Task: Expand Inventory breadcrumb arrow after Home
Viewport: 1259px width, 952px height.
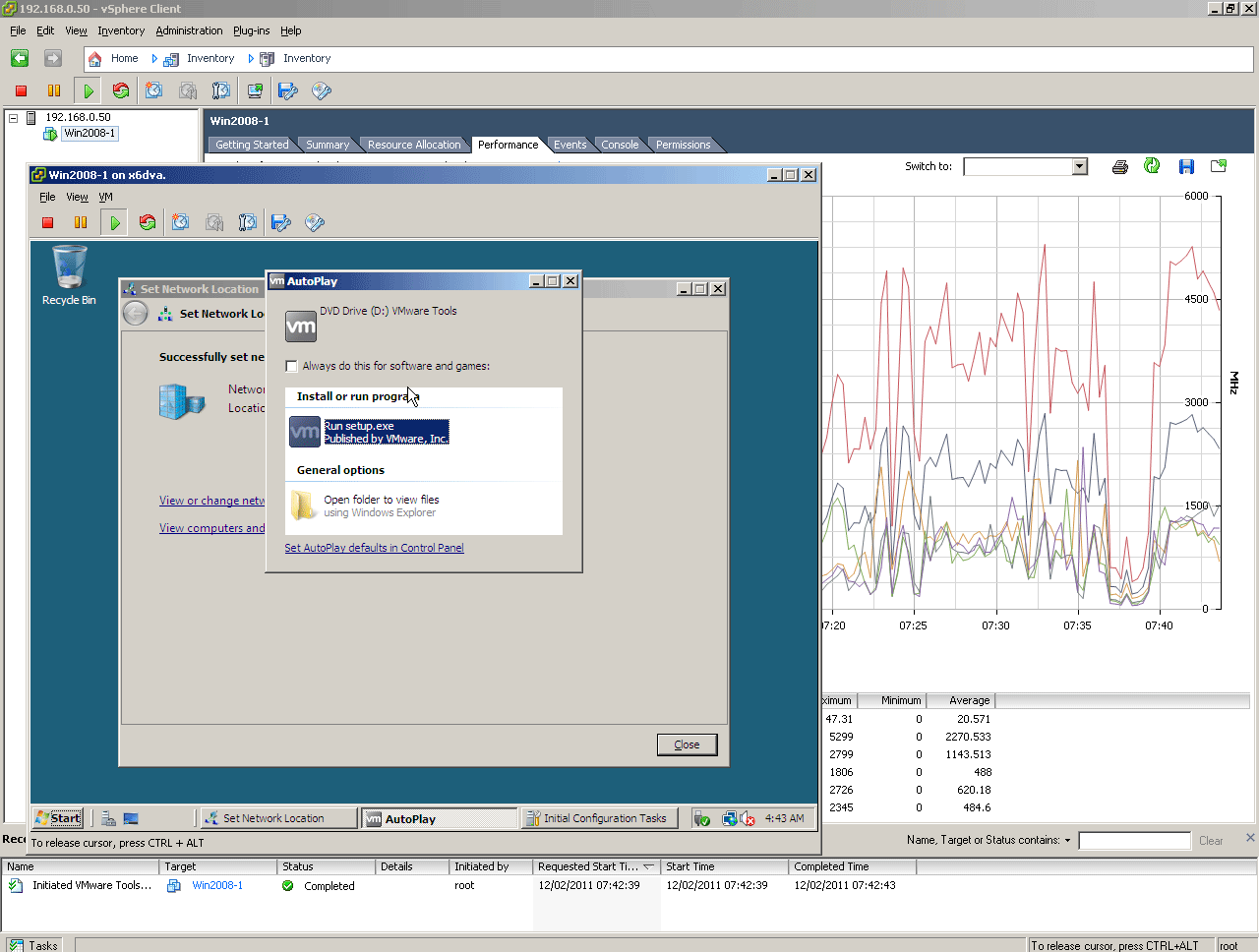Action: click(154, 59)
